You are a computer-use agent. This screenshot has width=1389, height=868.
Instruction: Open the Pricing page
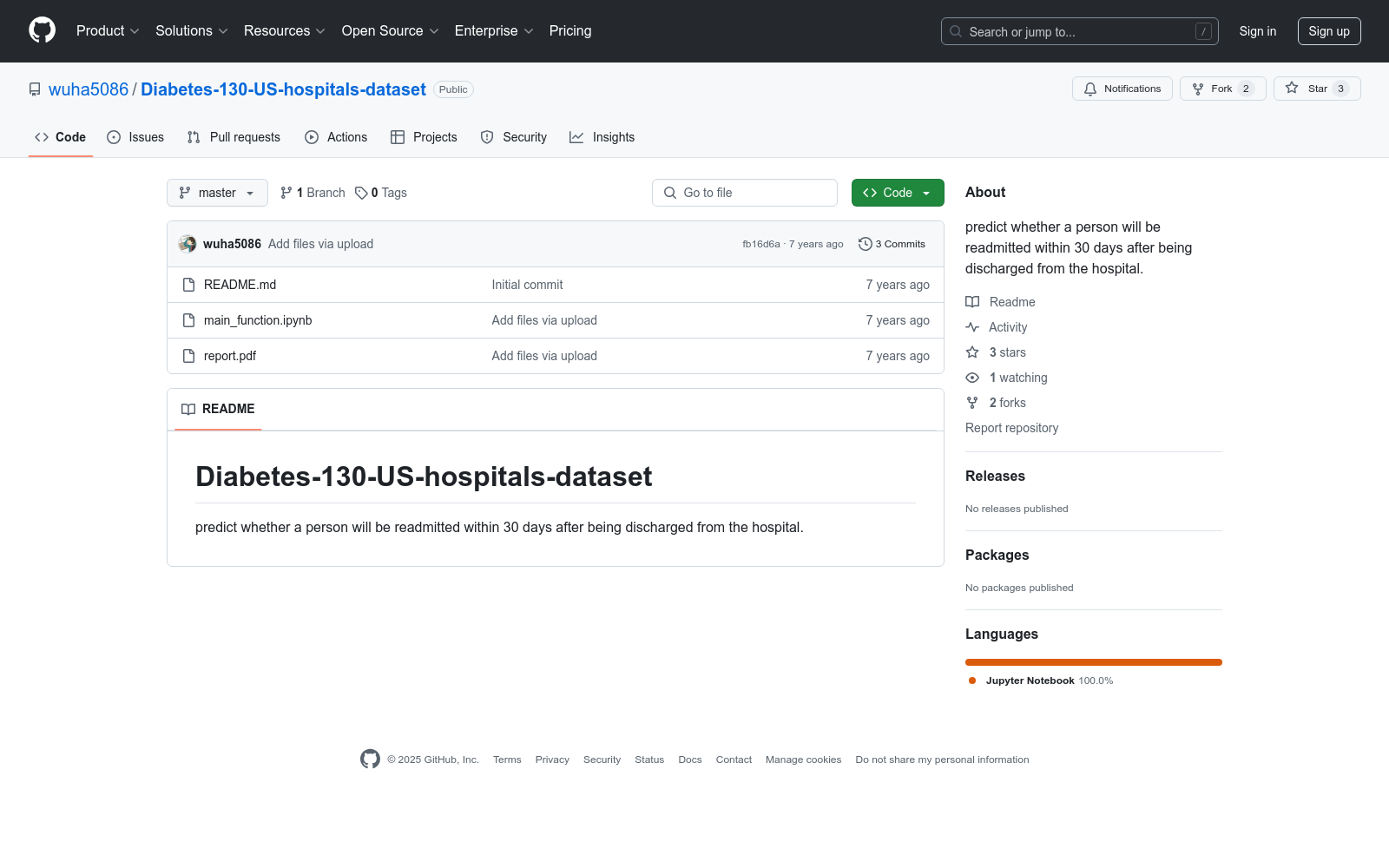click(570, 30)
